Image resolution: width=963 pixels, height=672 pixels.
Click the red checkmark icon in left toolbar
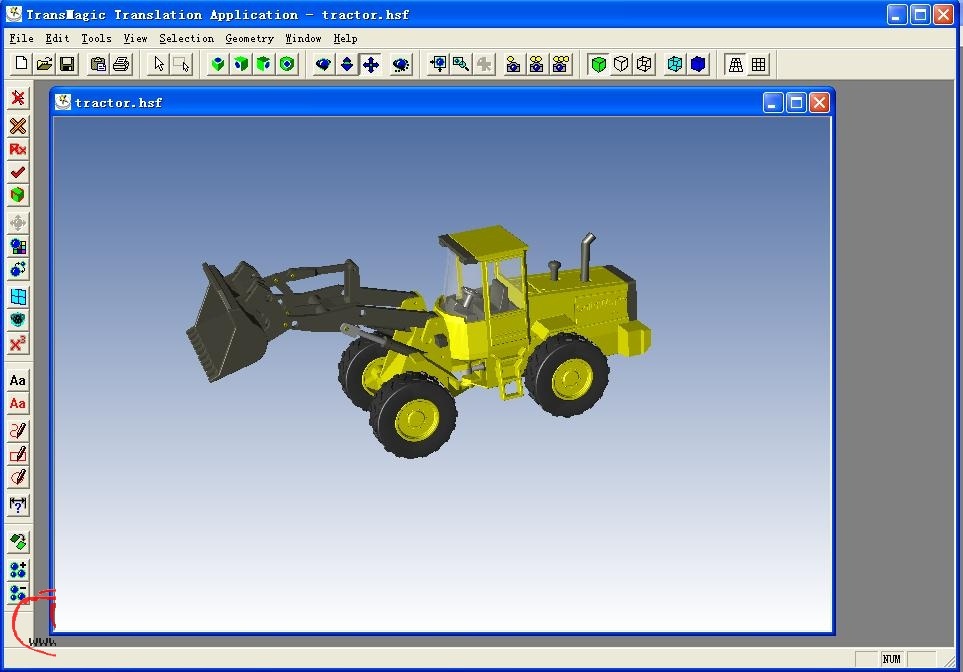coord(18,172)
